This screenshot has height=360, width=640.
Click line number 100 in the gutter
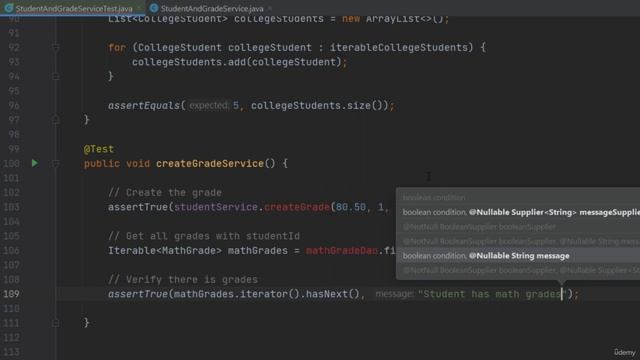coord(11,163)
